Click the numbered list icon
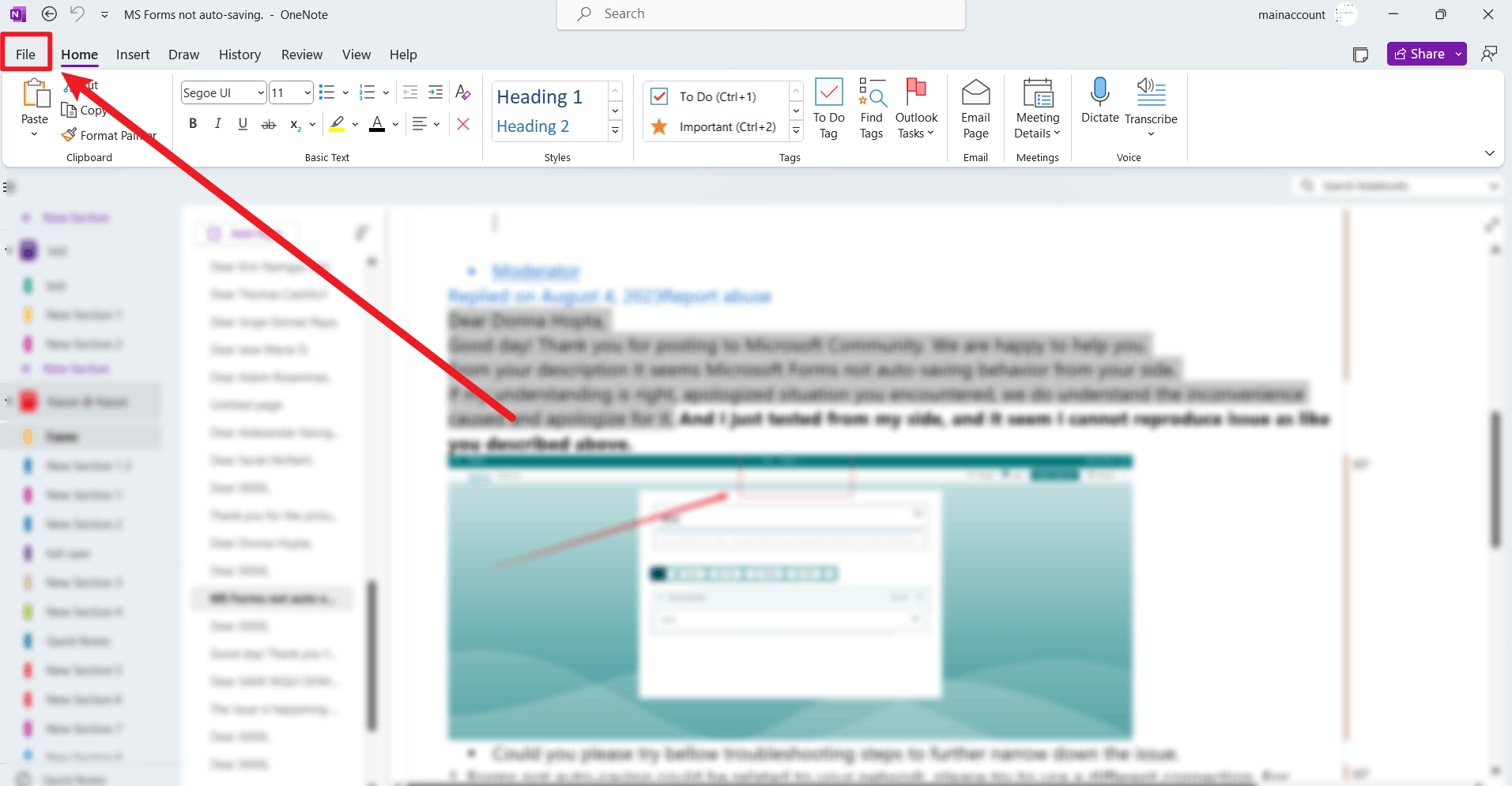 pyautogui.click(x=367, y=93)
